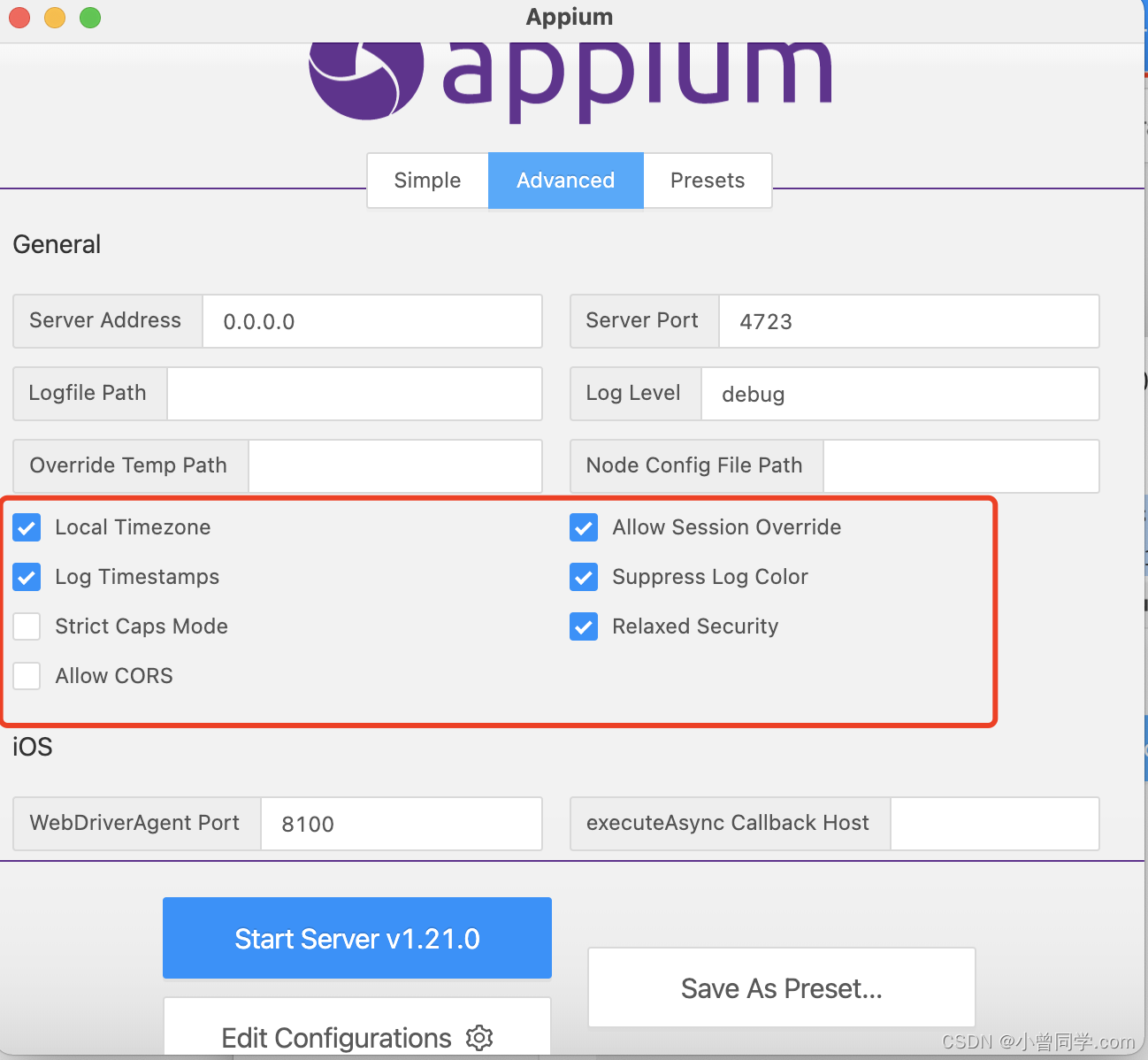
Task: Click the Relaxed Security label text
Action: pyautogui.click(x=695, y=626)
